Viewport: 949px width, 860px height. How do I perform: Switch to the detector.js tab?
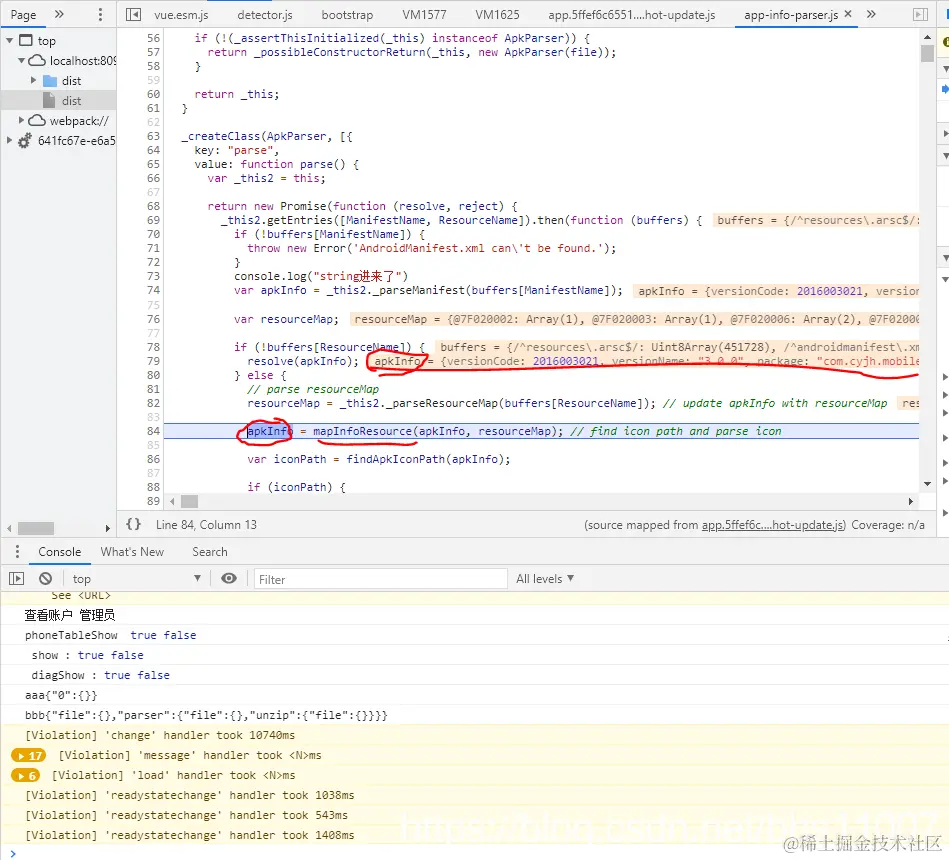click(264, 15)
